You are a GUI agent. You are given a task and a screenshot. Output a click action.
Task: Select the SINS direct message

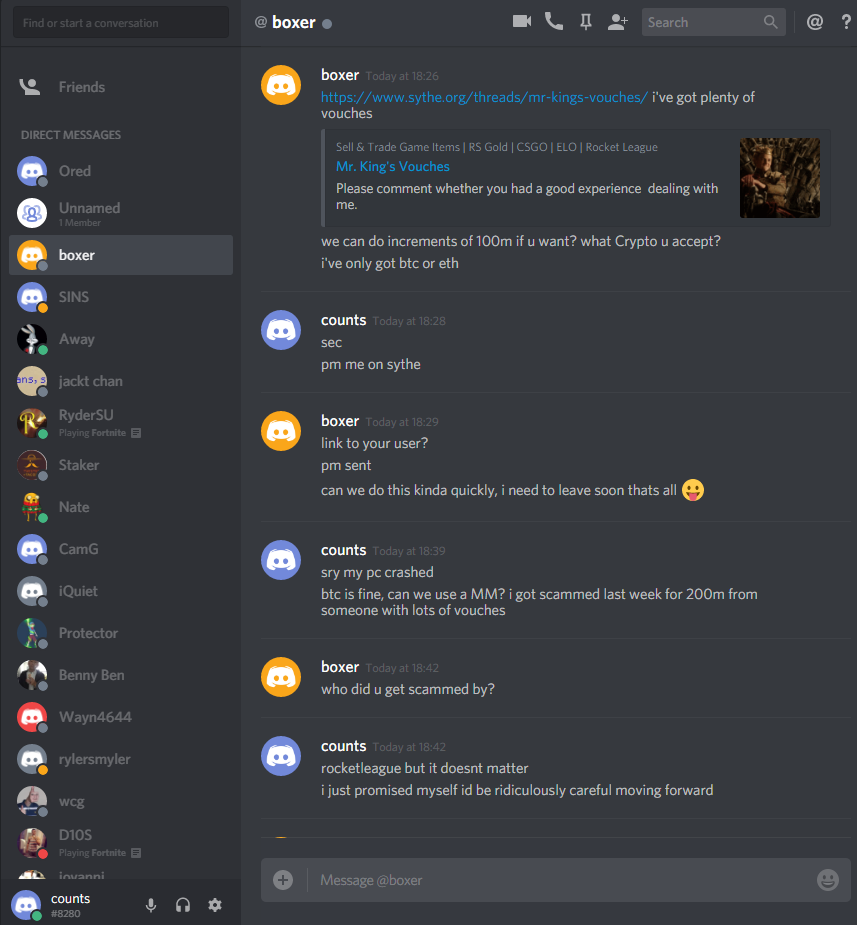click(121, 297)
